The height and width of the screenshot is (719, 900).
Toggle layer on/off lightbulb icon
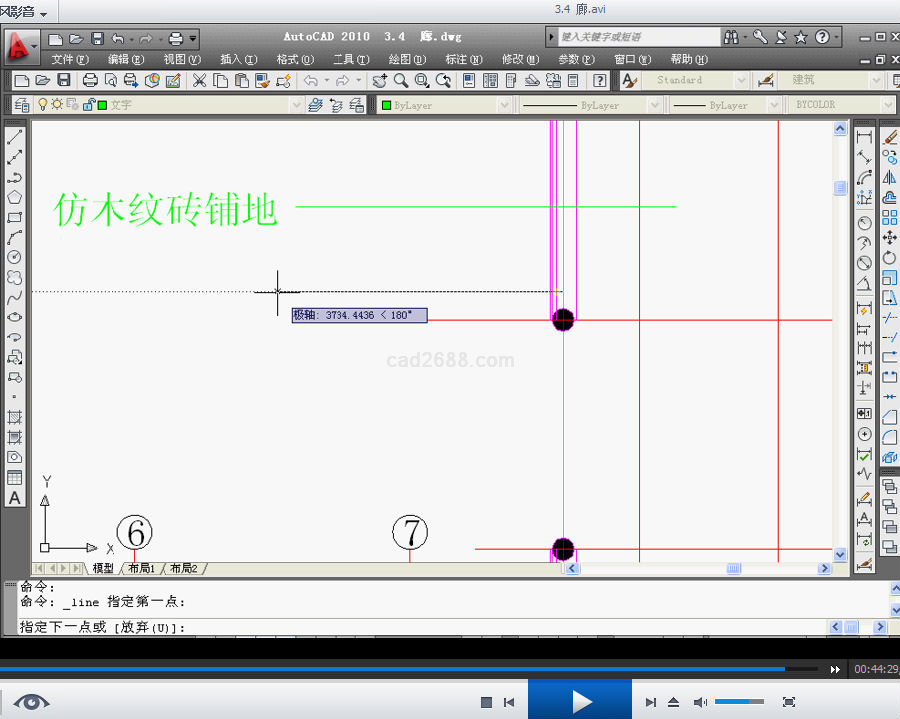[x=43, y=105]
